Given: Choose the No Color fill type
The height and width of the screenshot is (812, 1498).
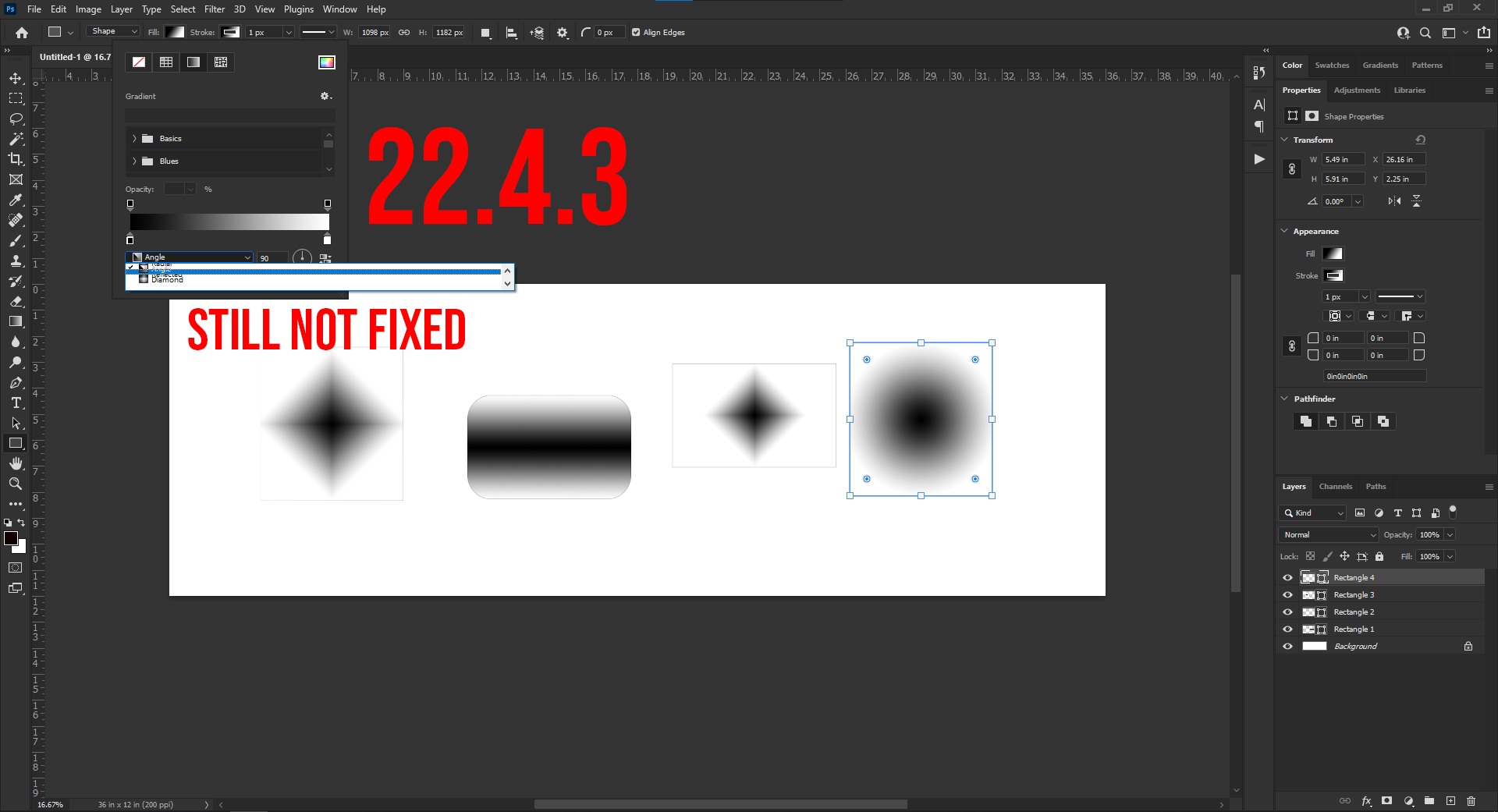Looking at the screenshot, I should (x=139, y=62).
